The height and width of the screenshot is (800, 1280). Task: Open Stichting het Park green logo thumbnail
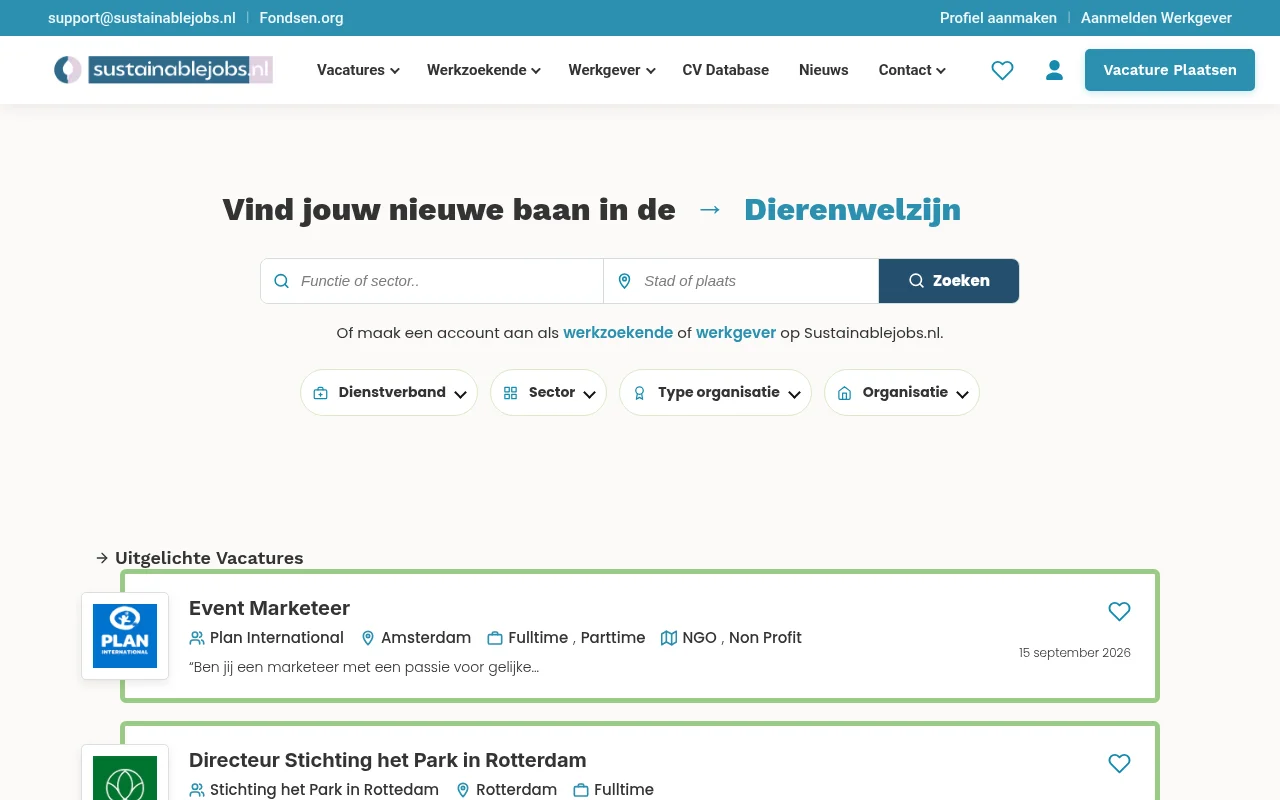click(125, 773)
